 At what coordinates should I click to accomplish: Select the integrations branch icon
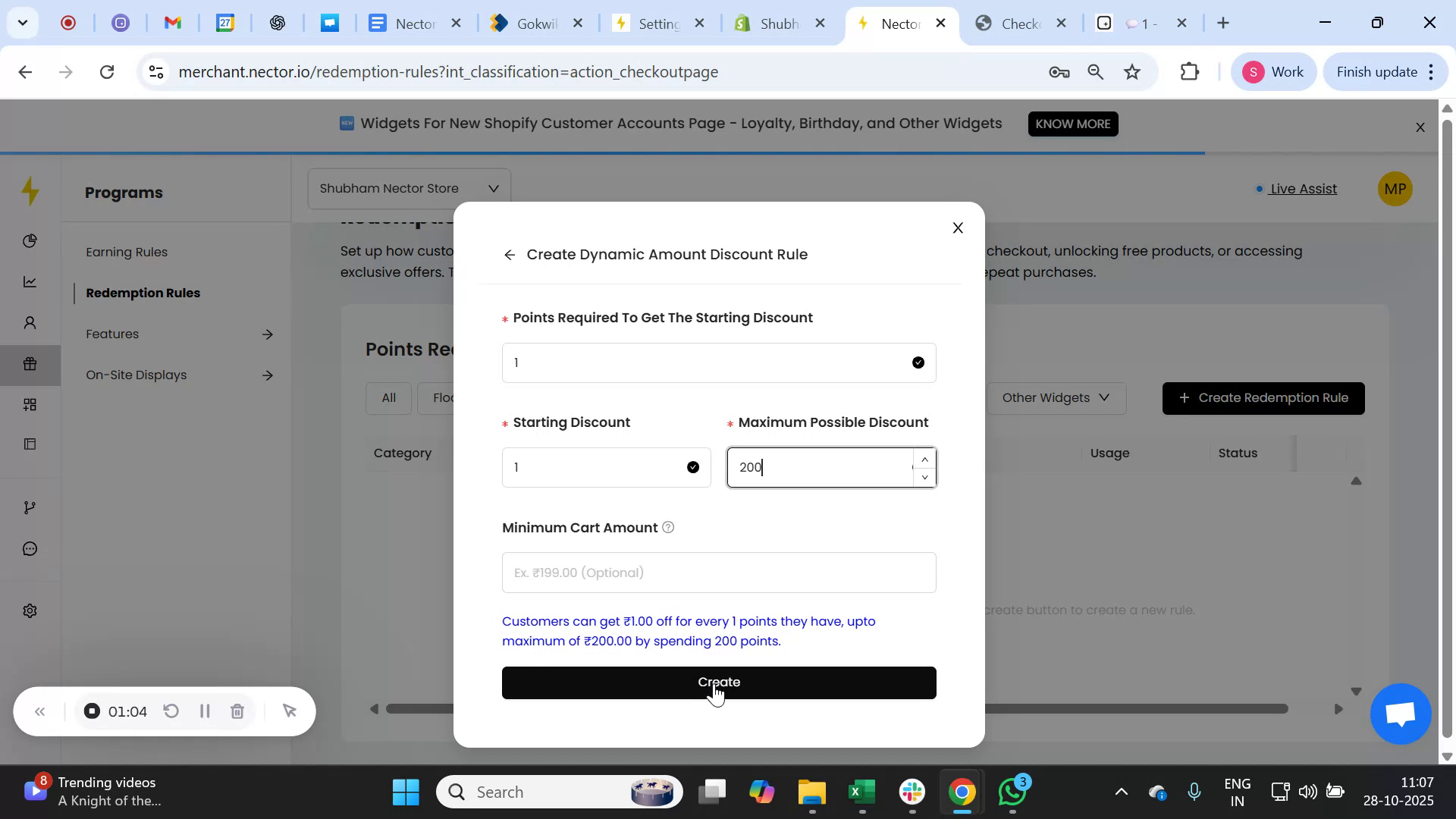point(30,507)
